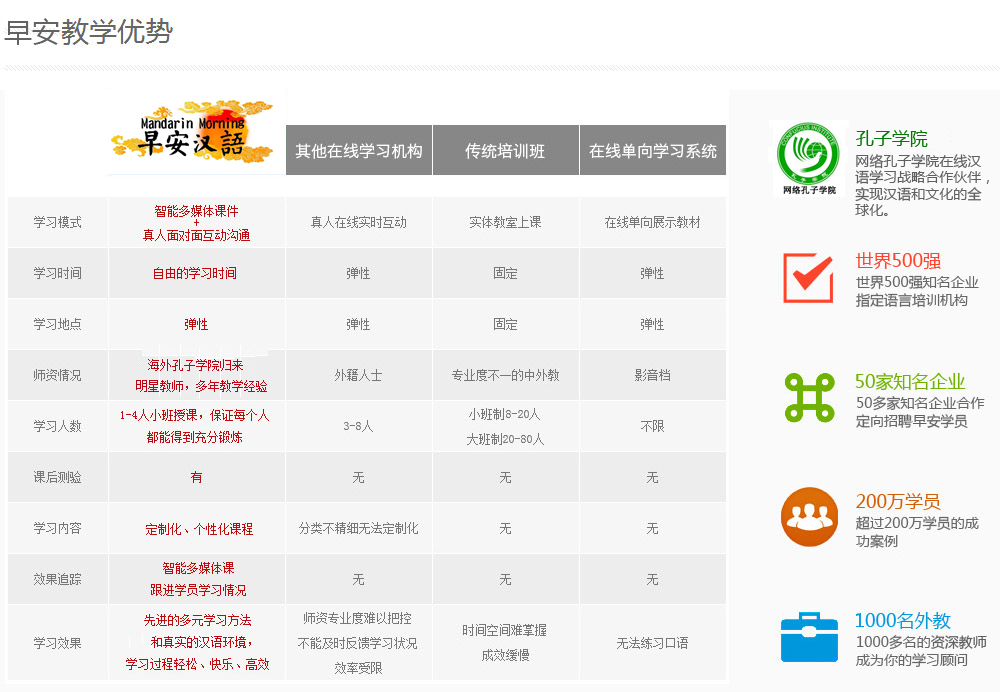This screenshot has width=1000, height=692.
Task: Click the 固定 cell in 学习地点 row
Action: [x=505, y=324]
